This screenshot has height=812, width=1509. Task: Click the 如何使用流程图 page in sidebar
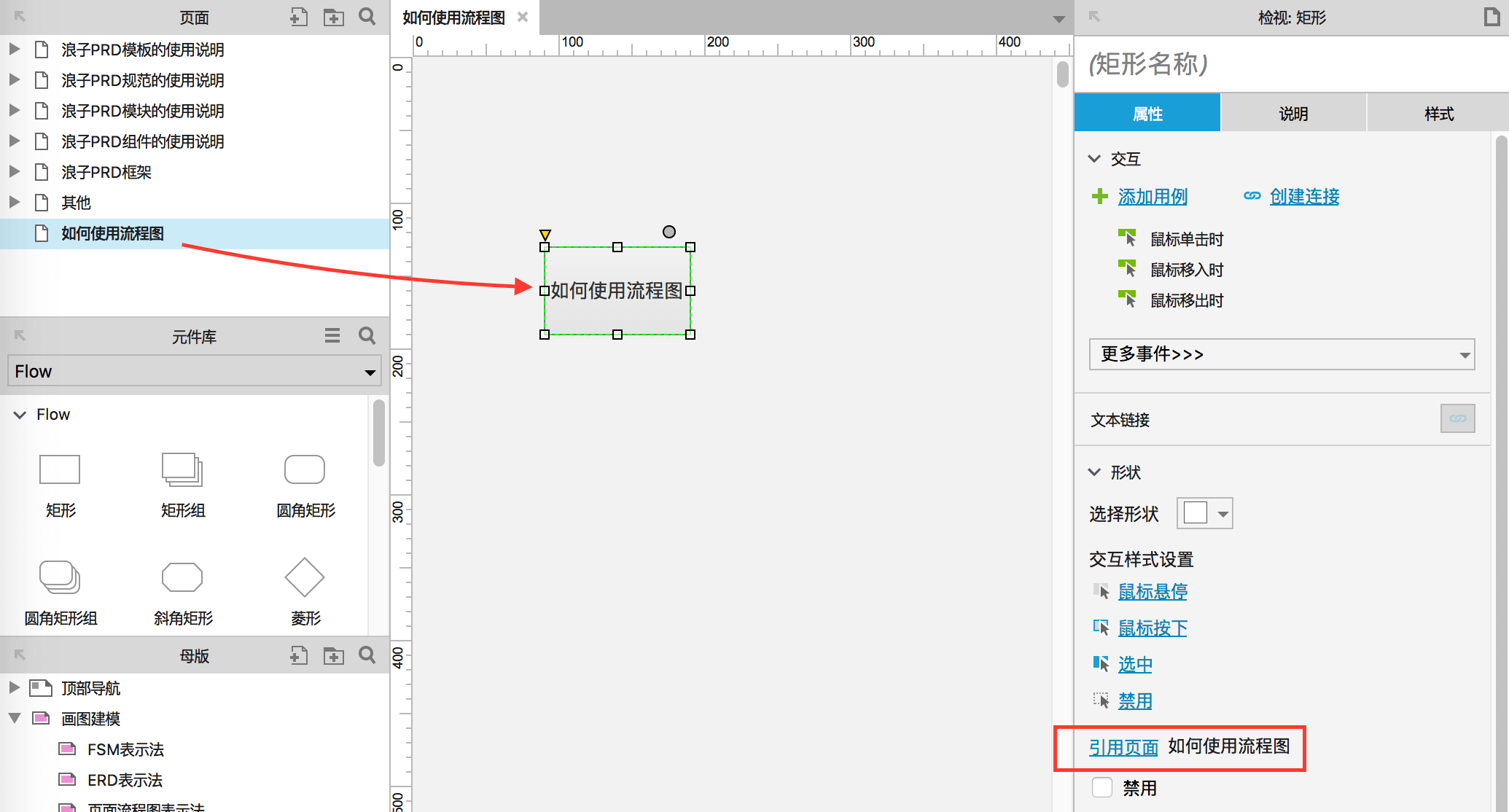110,233
